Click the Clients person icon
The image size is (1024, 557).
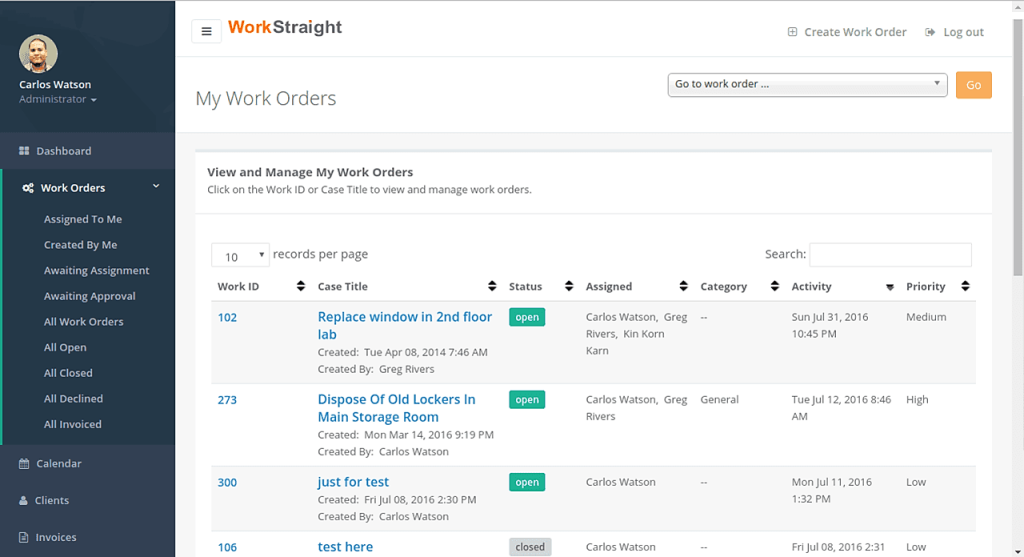24,501
